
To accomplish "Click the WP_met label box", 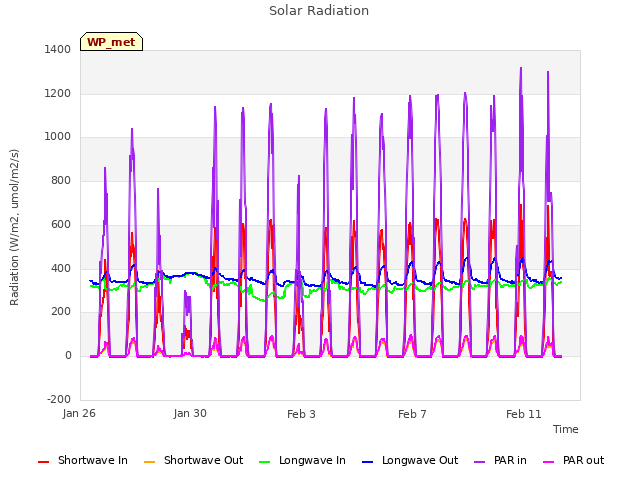I will point(111,42).
